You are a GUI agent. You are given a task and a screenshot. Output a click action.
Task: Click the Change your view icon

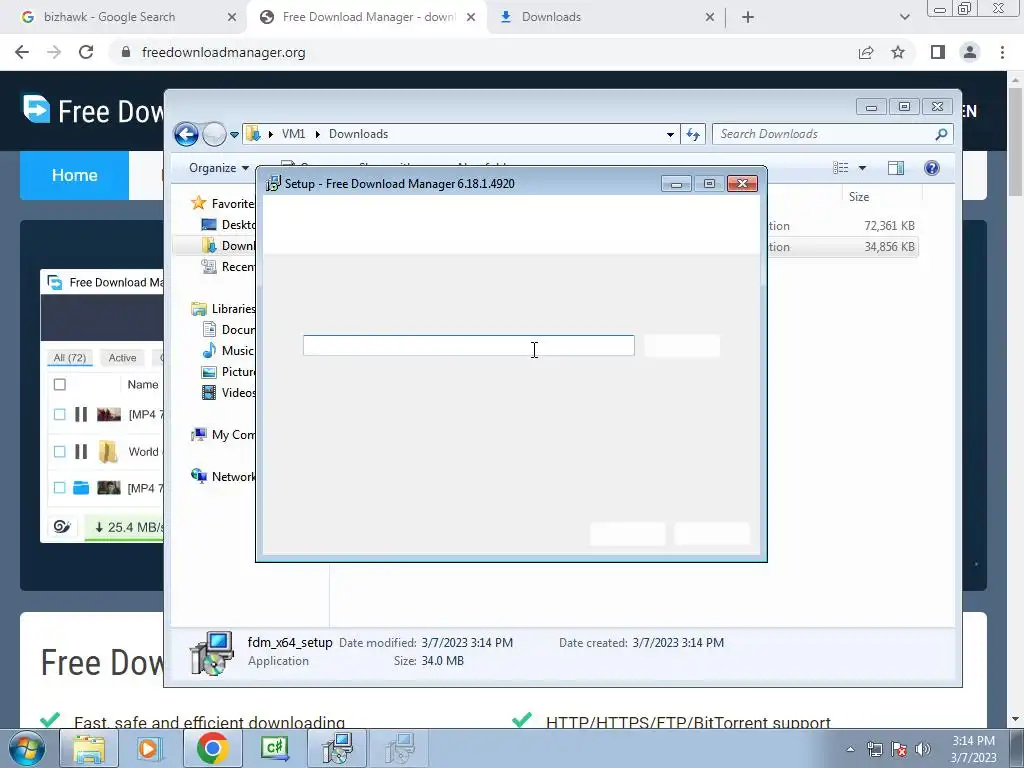pyautogui.click(x=840, y=168)
